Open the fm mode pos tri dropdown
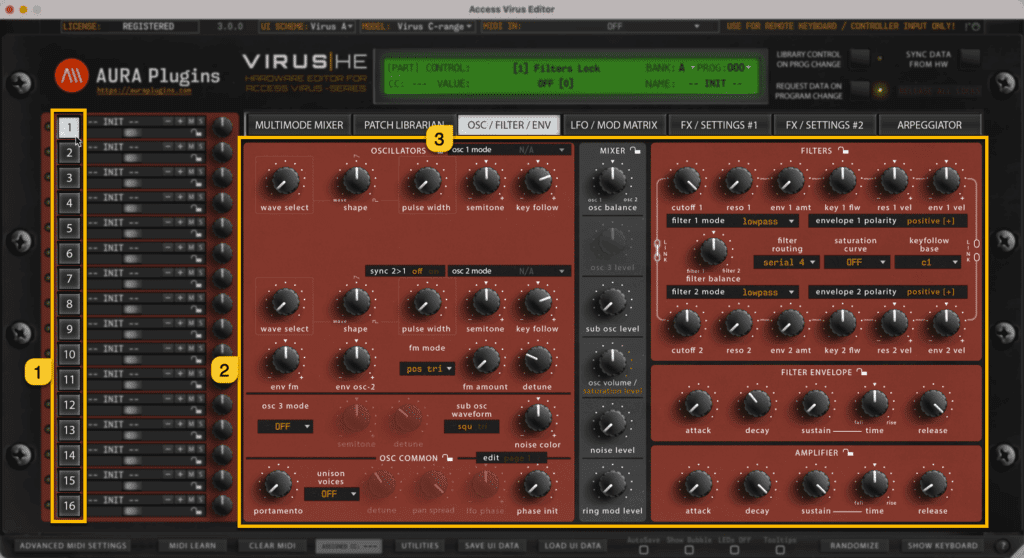1024x558 pixels. 427,369
